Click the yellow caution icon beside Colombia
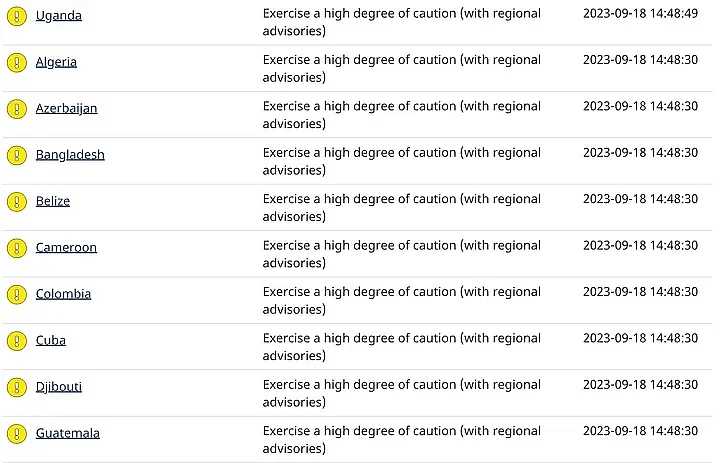This screenshot has height=463, width=720. [x=16, y=294]
